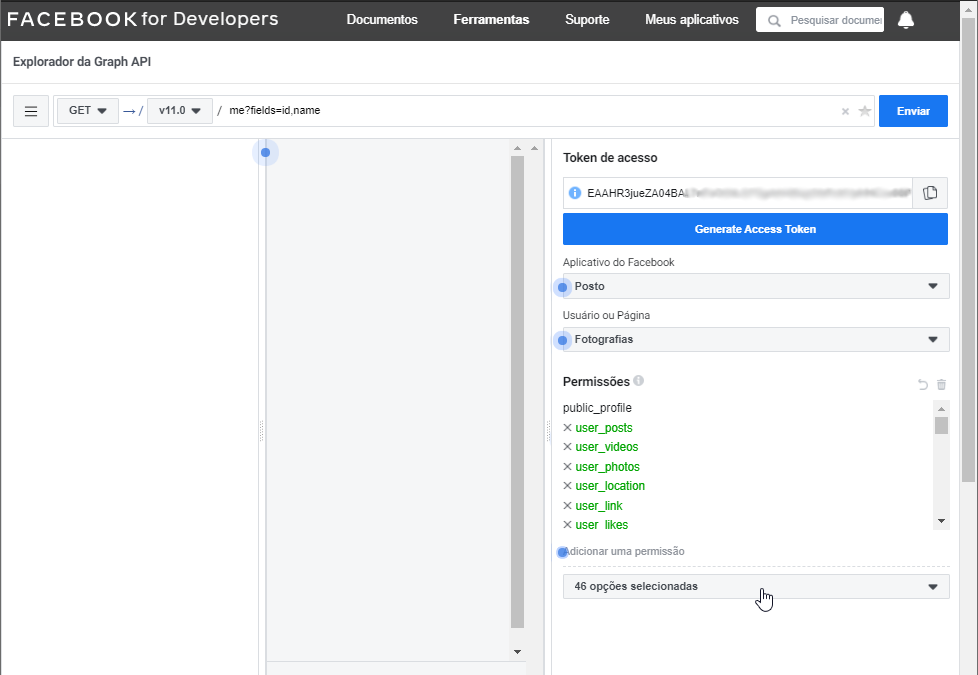Delete all permissions with the trash icon
This screenshot has width=978, height=675.
point(941,384)
